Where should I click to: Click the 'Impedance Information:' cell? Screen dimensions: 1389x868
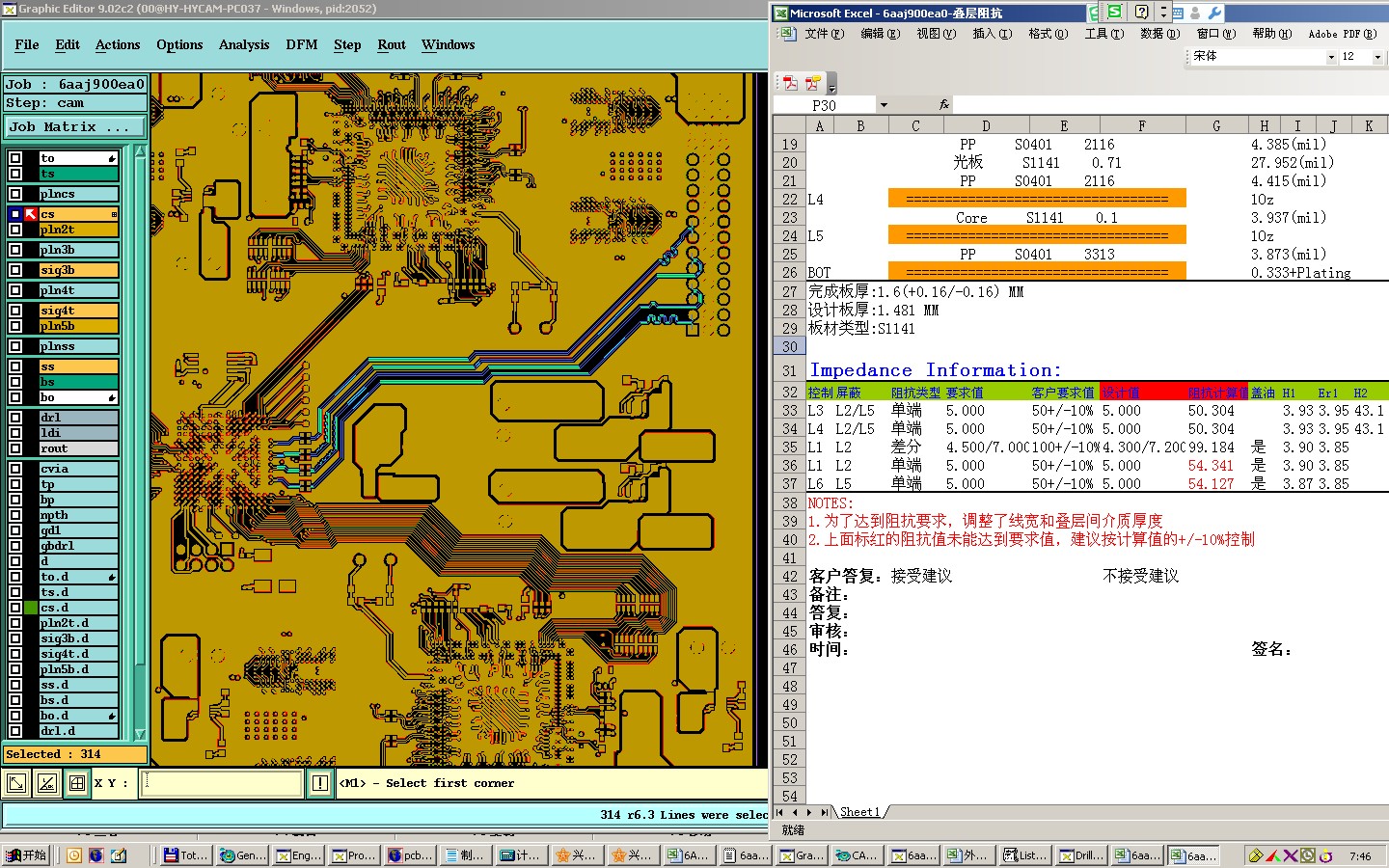pyautogui.click(x=935, y=370)
